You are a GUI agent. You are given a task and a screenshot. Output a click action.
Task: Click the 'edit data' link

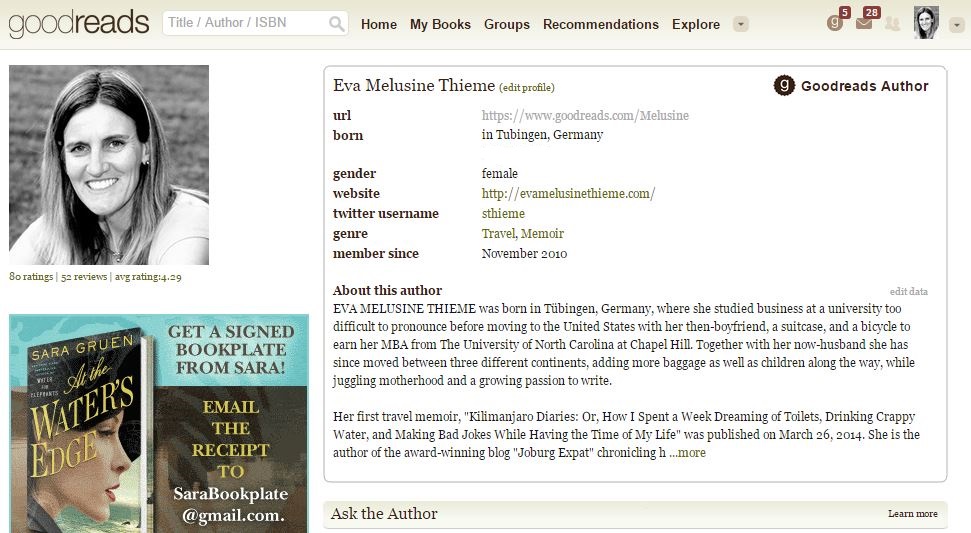[x=908, y=292]
